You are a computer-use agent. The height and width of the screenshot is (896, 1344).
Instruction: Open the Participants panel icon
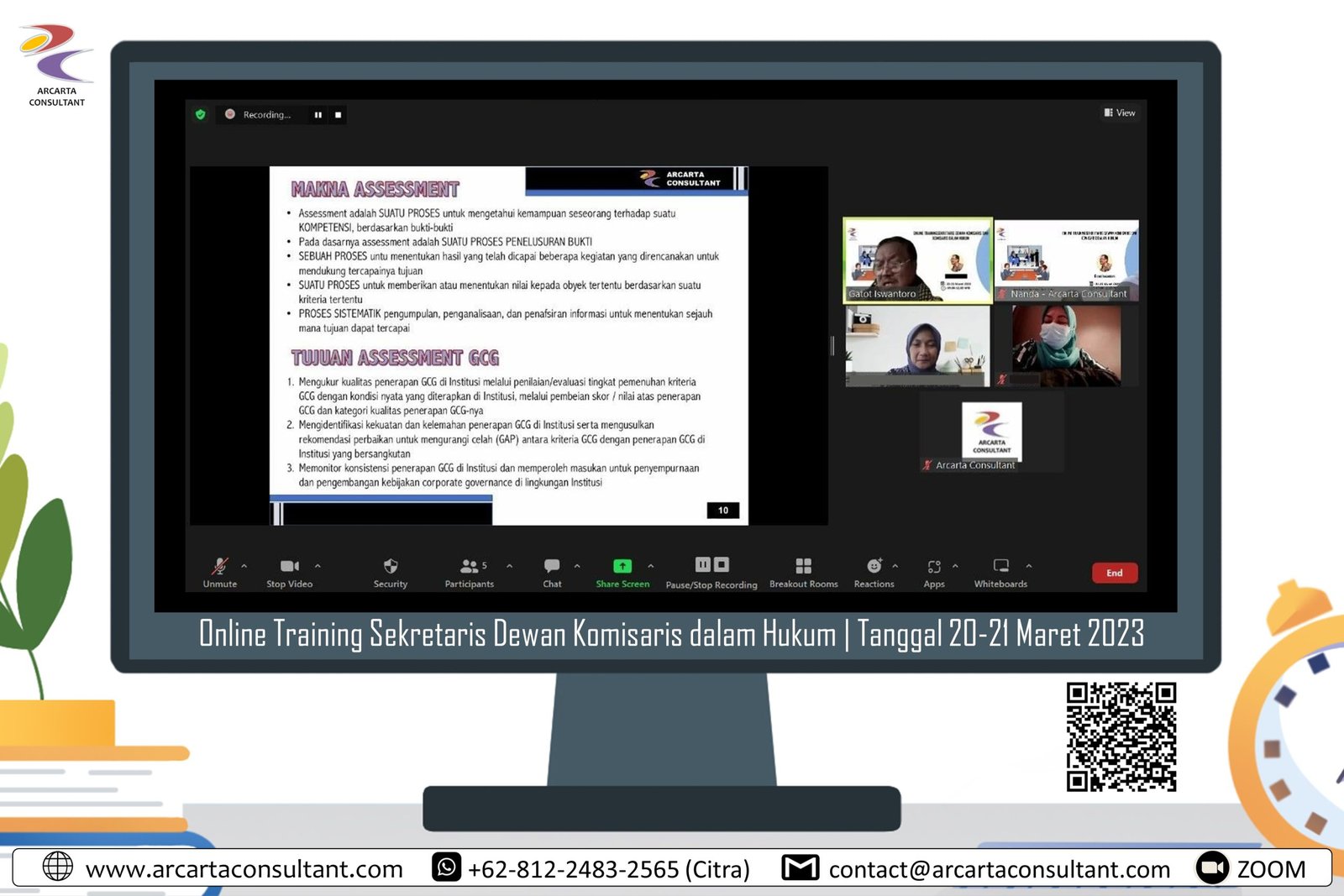469,567
